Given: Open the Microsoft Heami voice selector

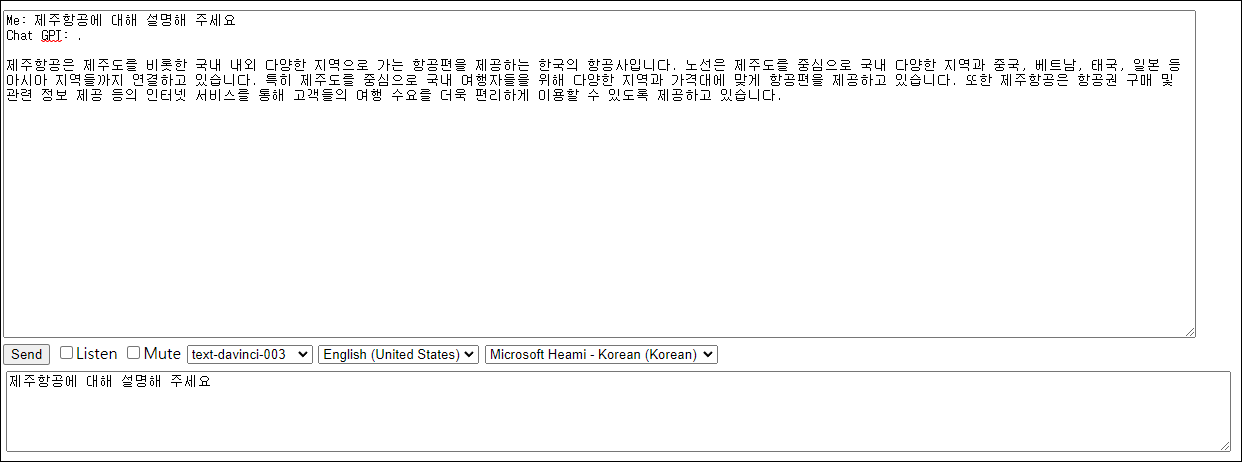Looking at the screenshot, I should click(601, 354).
